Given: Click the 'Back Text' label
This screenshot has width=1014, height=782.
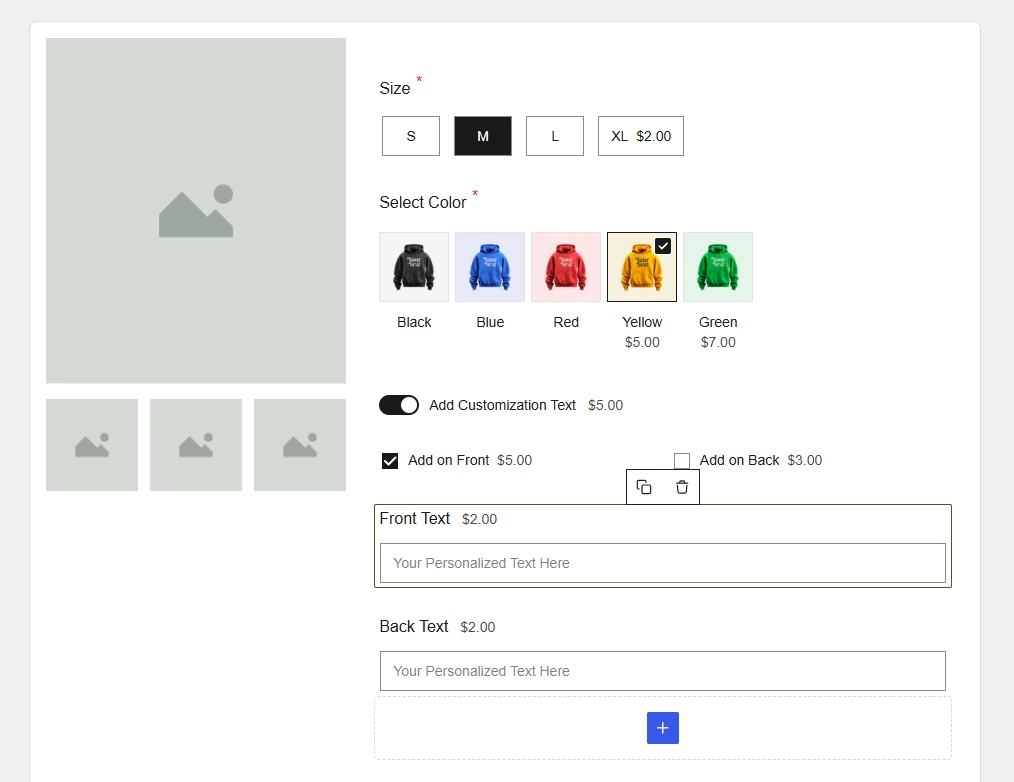Looking at the screenshot, I should (x=414, y=627).
